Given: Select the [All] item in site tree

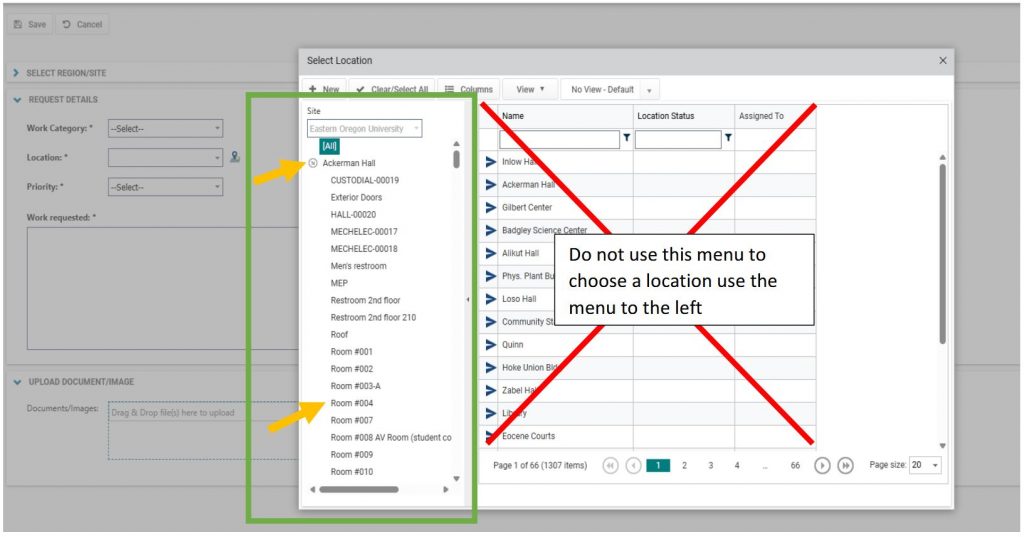Looking at the screenshot, I should (330, 146).
